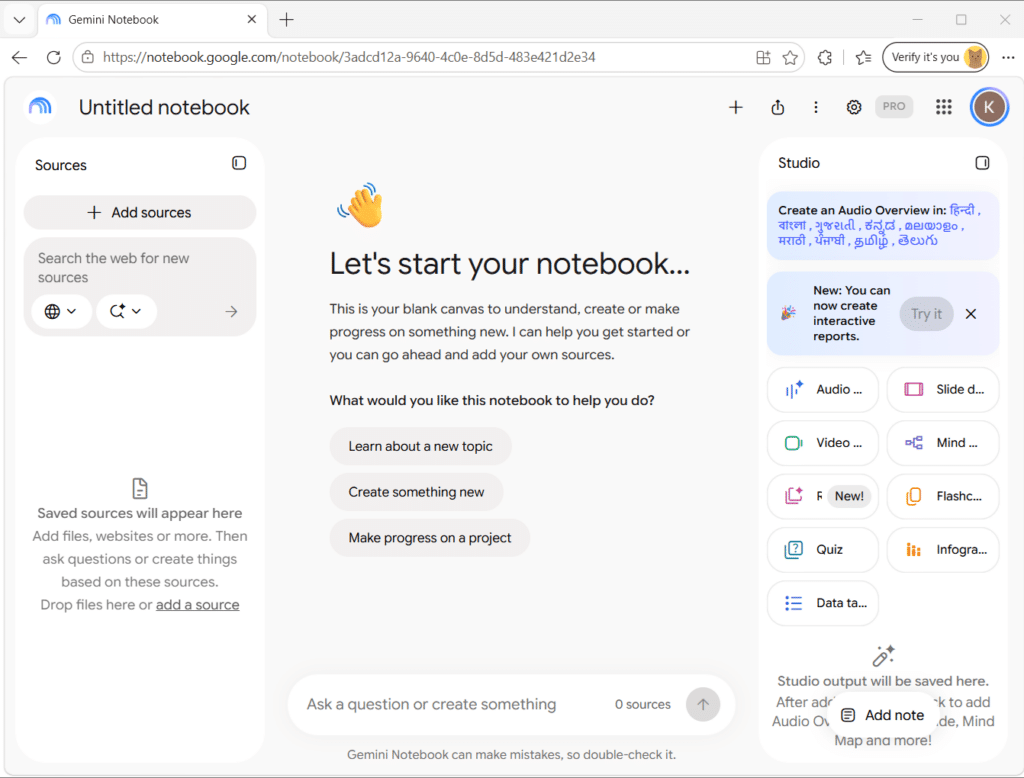Viewport: 1024px width, 778px height.
Task: Dismiss the interactive reports banner
Action: [x=971, y=314]
